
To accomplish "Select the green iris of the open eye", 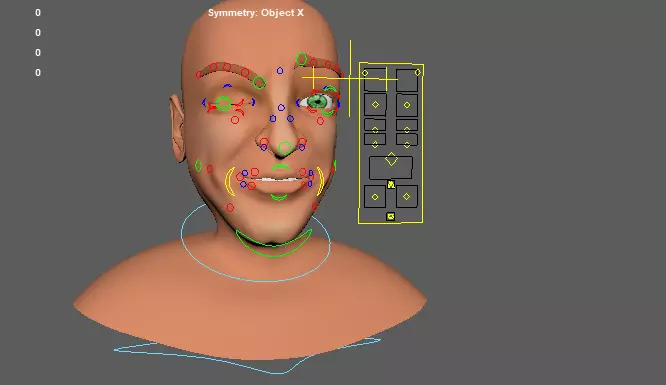I will point(317,102).
